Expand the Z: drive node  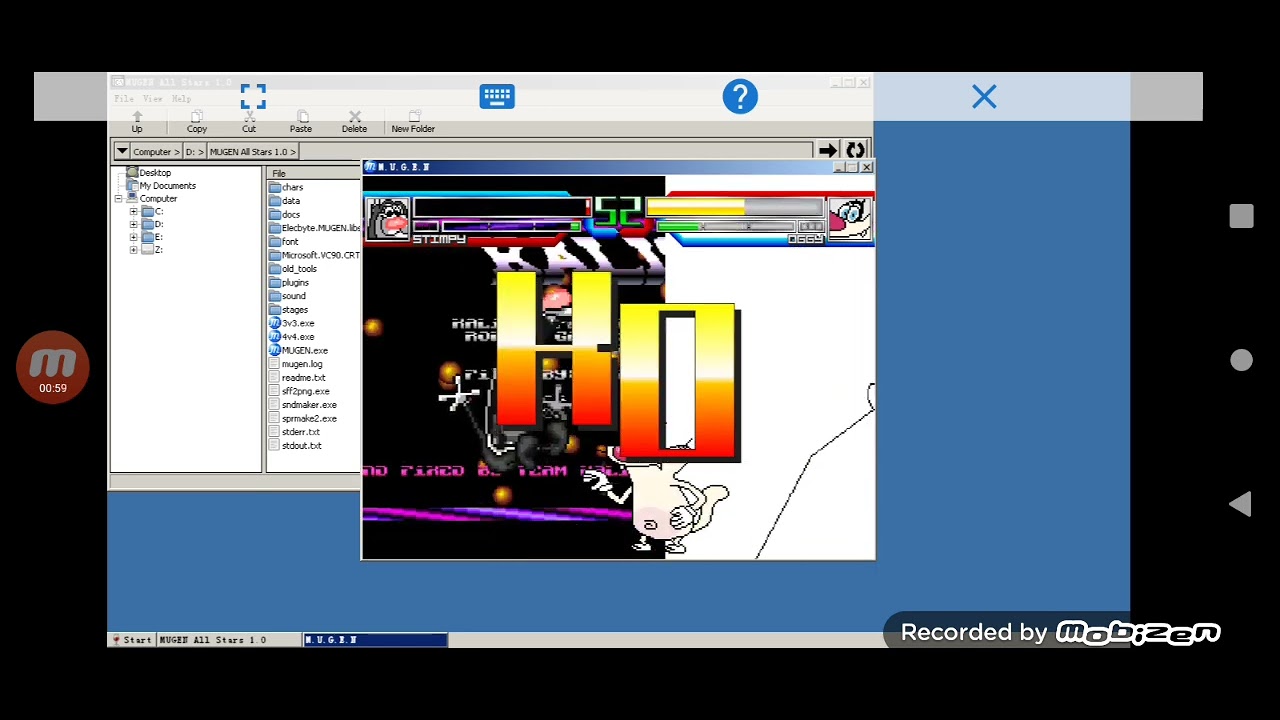(x=134, y=250)
